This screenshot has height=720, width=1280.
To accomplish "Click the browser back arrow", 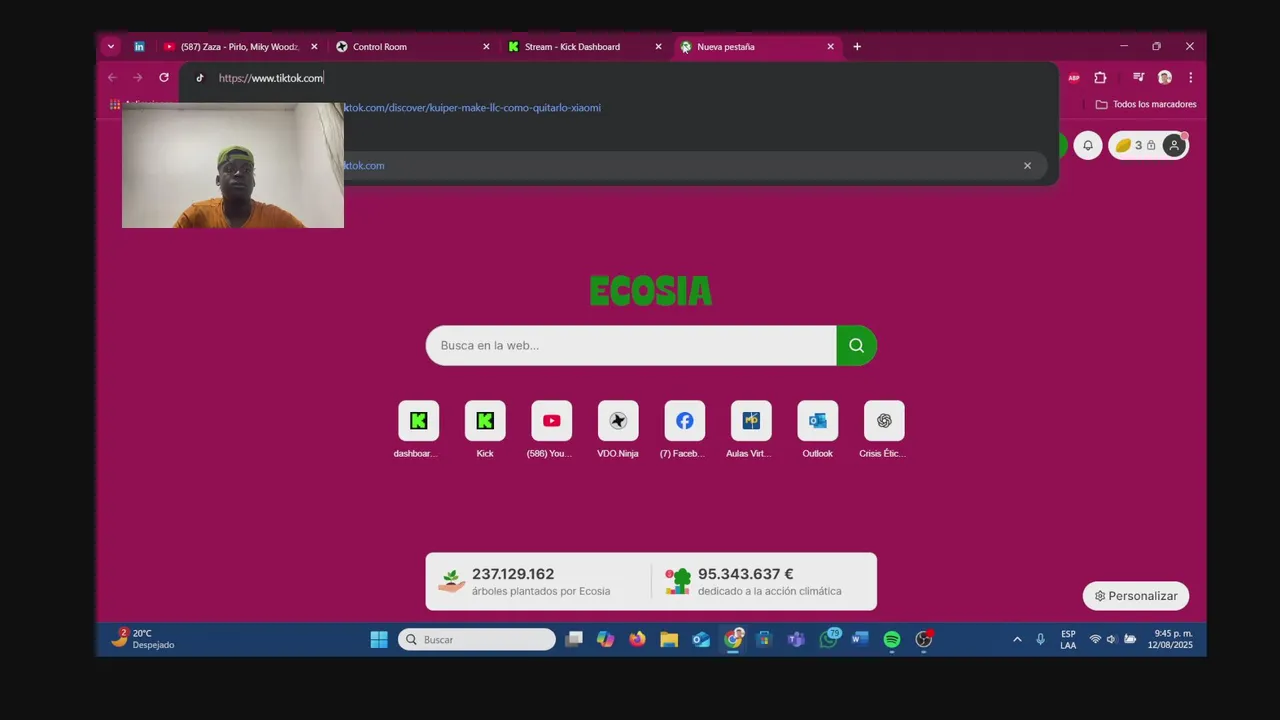I will point(112,77).
